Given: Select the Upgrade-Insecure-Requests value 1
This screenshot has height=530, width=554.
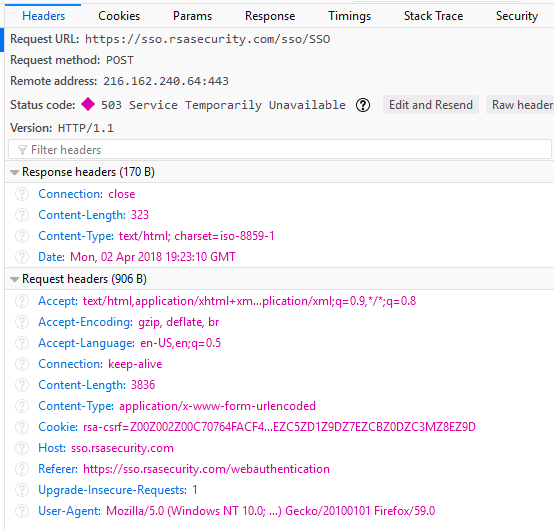Looking at the screenshot, I should (195, 490).
